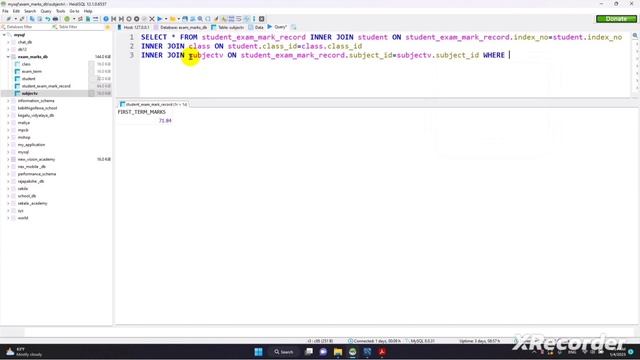Select the exam_term table in the tree

coord(32,71)
